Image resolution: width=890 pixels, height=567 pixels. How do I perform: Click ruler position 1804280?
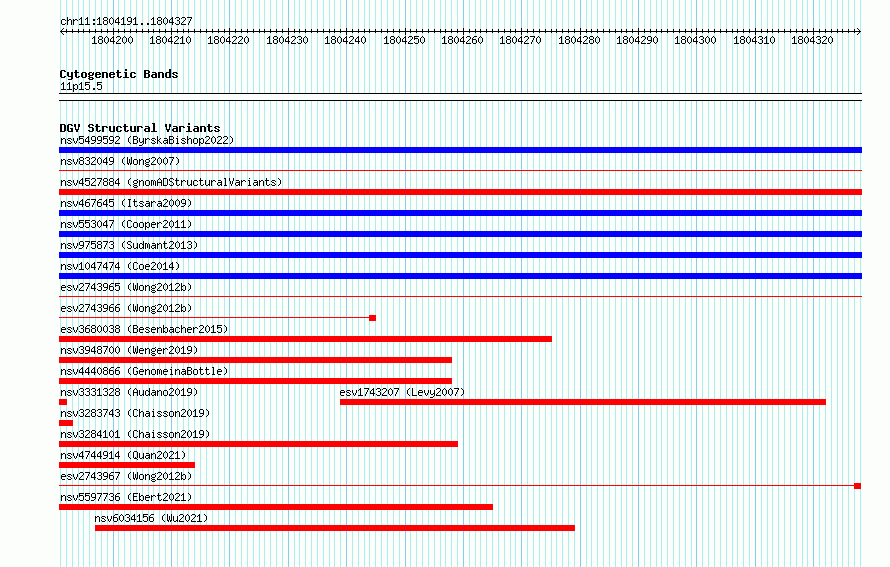coord(579,40)
